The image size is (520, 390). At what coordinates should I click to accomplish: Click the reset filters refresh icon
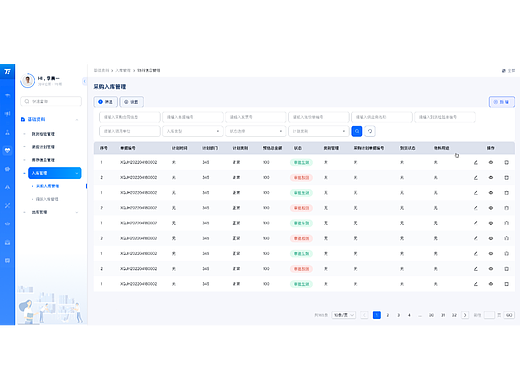[x=370, y=131]
